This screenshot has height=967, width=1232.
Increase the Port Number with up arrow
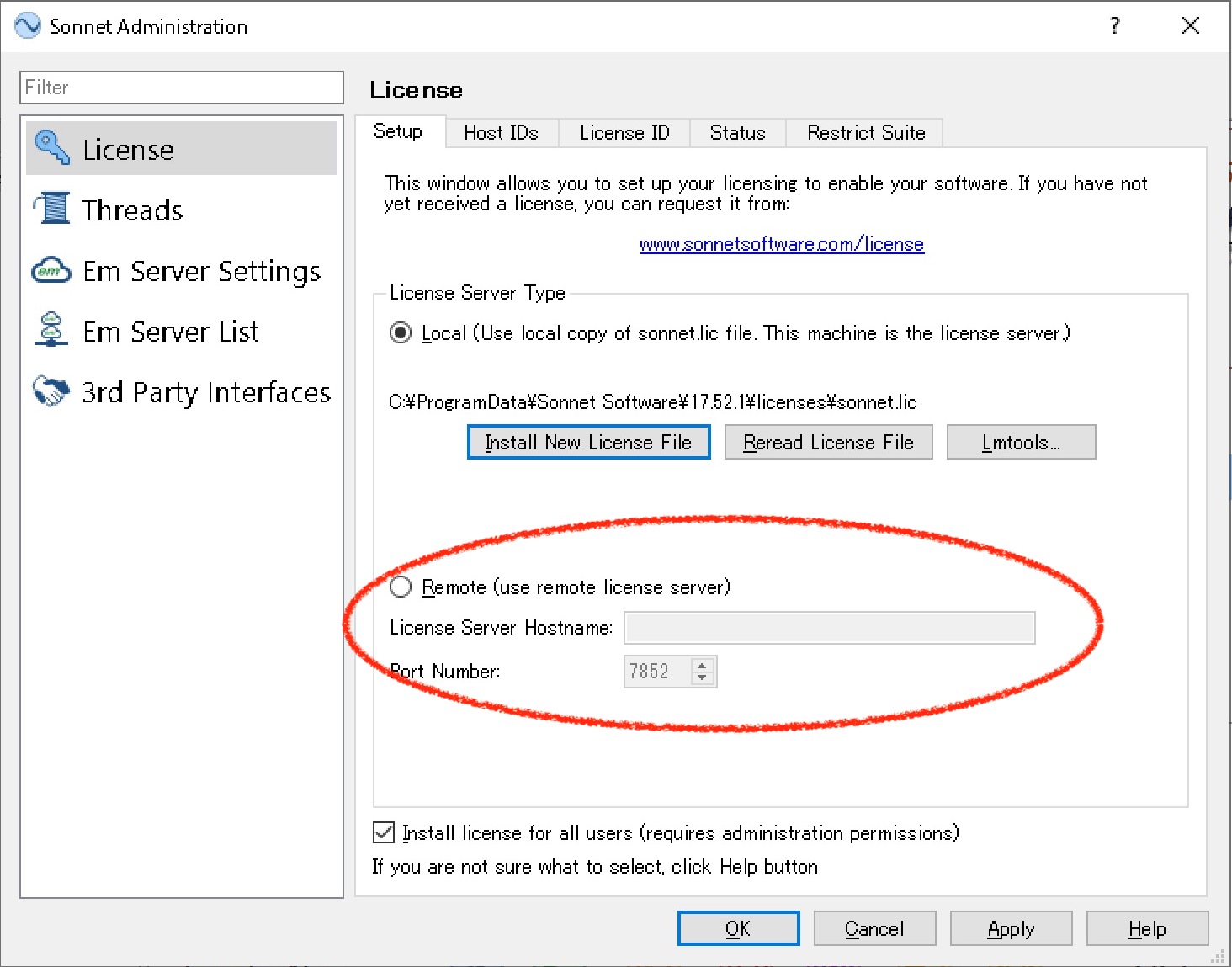click(703, 665)
